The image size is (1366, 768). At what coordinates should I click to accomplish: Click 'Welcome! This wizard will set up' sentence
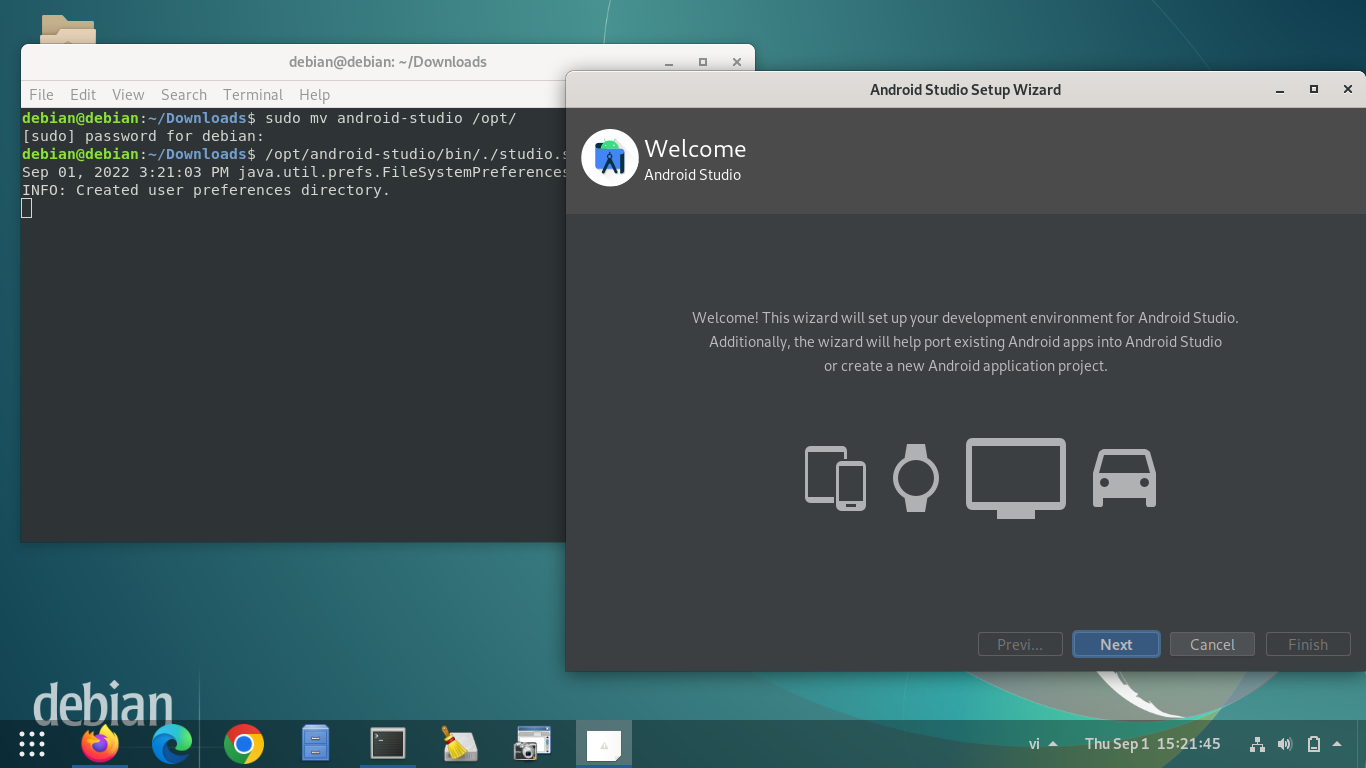(x=965, y=318)
